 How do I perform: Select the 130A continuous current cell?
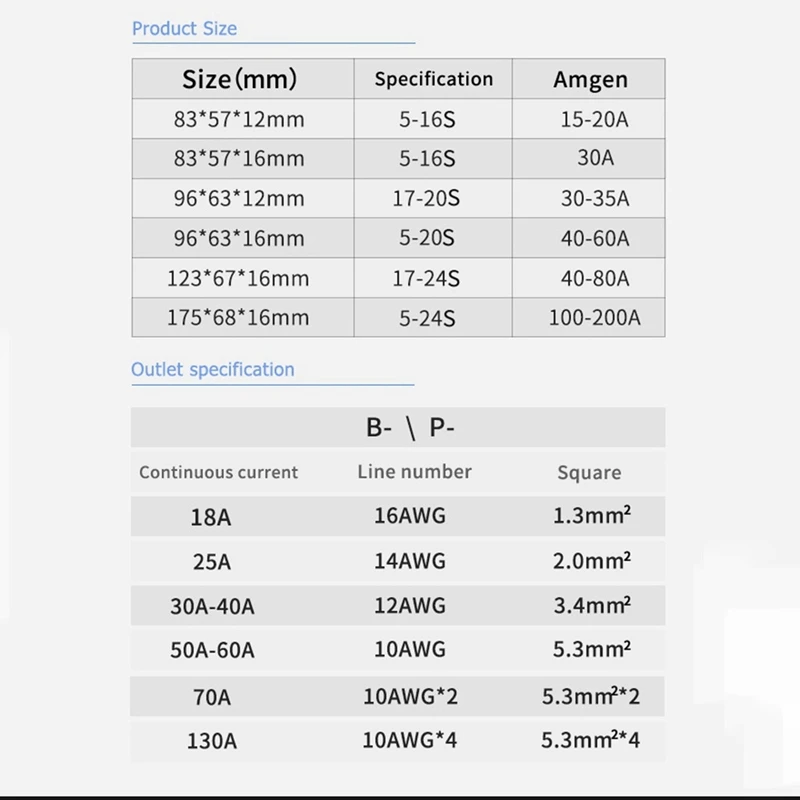[x=211, y=742]
